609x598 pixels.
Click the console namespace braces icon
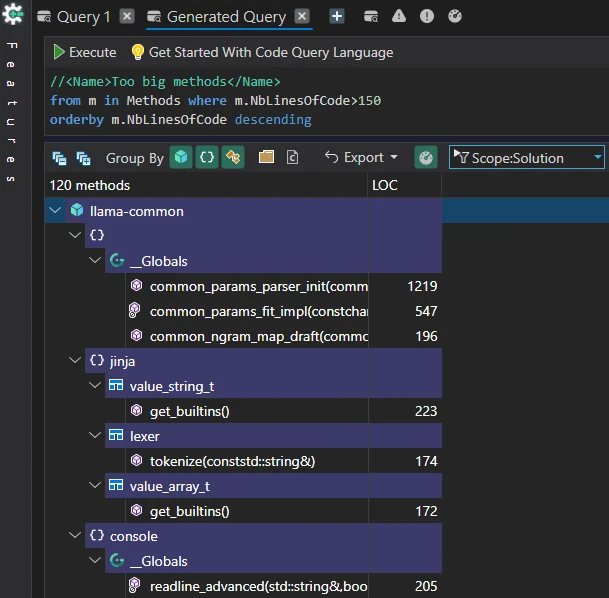pos(97,535)
